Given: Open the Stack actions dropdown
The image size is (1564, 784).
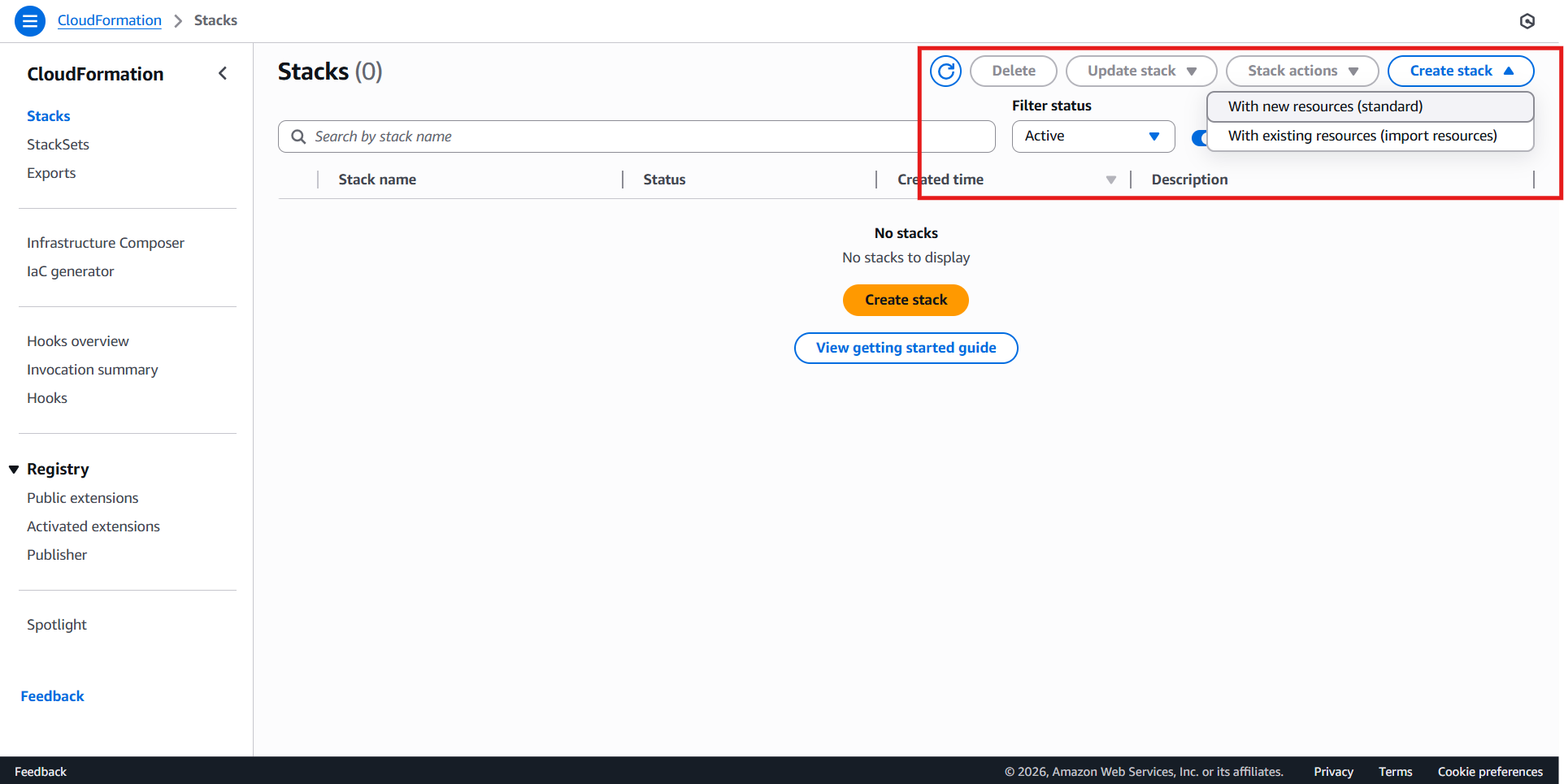Looking at the screenshot, I should [1302, 71].
